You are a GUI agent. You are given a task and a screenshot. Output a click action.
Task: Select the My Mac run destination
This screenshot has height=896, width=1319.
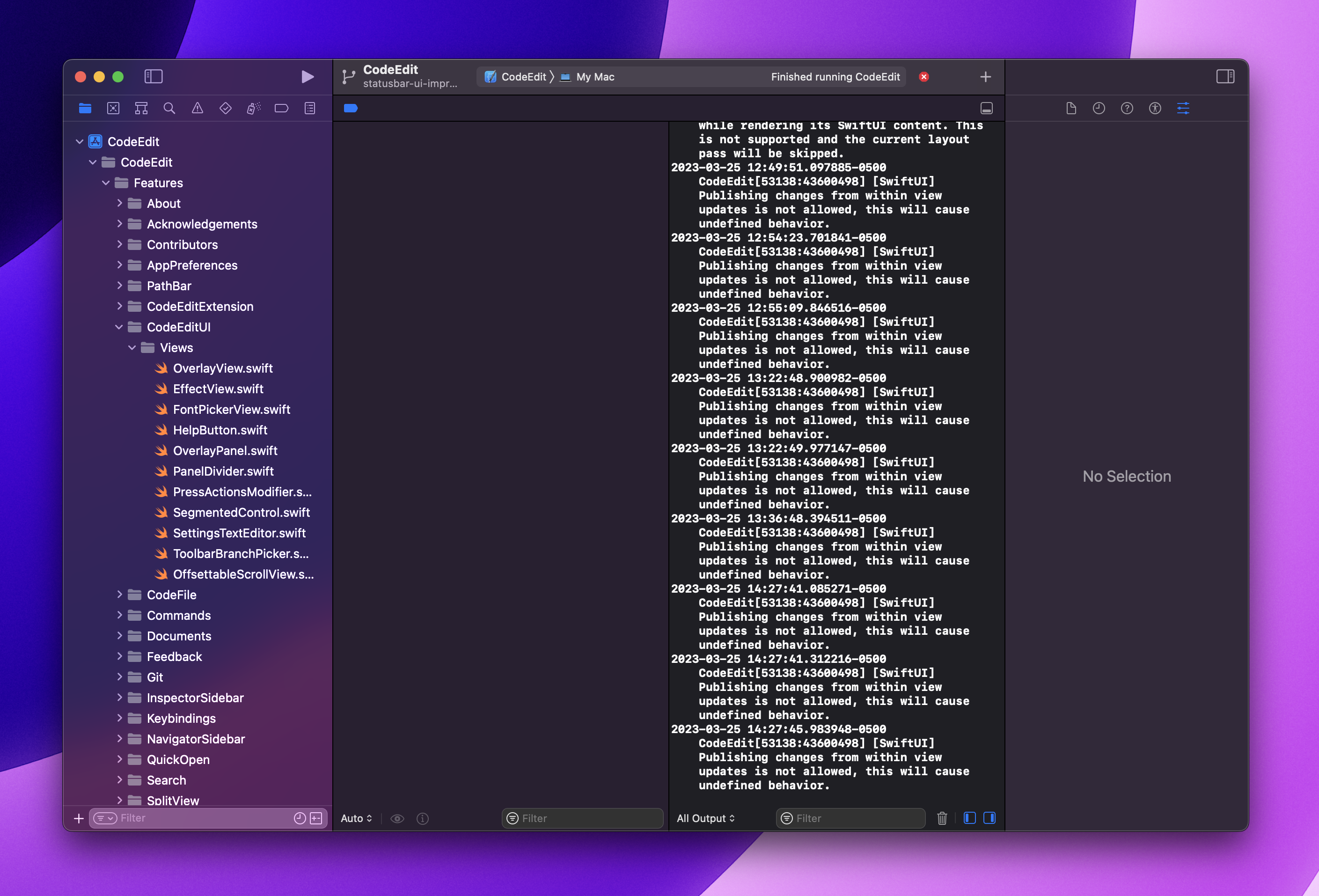point(594,77)
